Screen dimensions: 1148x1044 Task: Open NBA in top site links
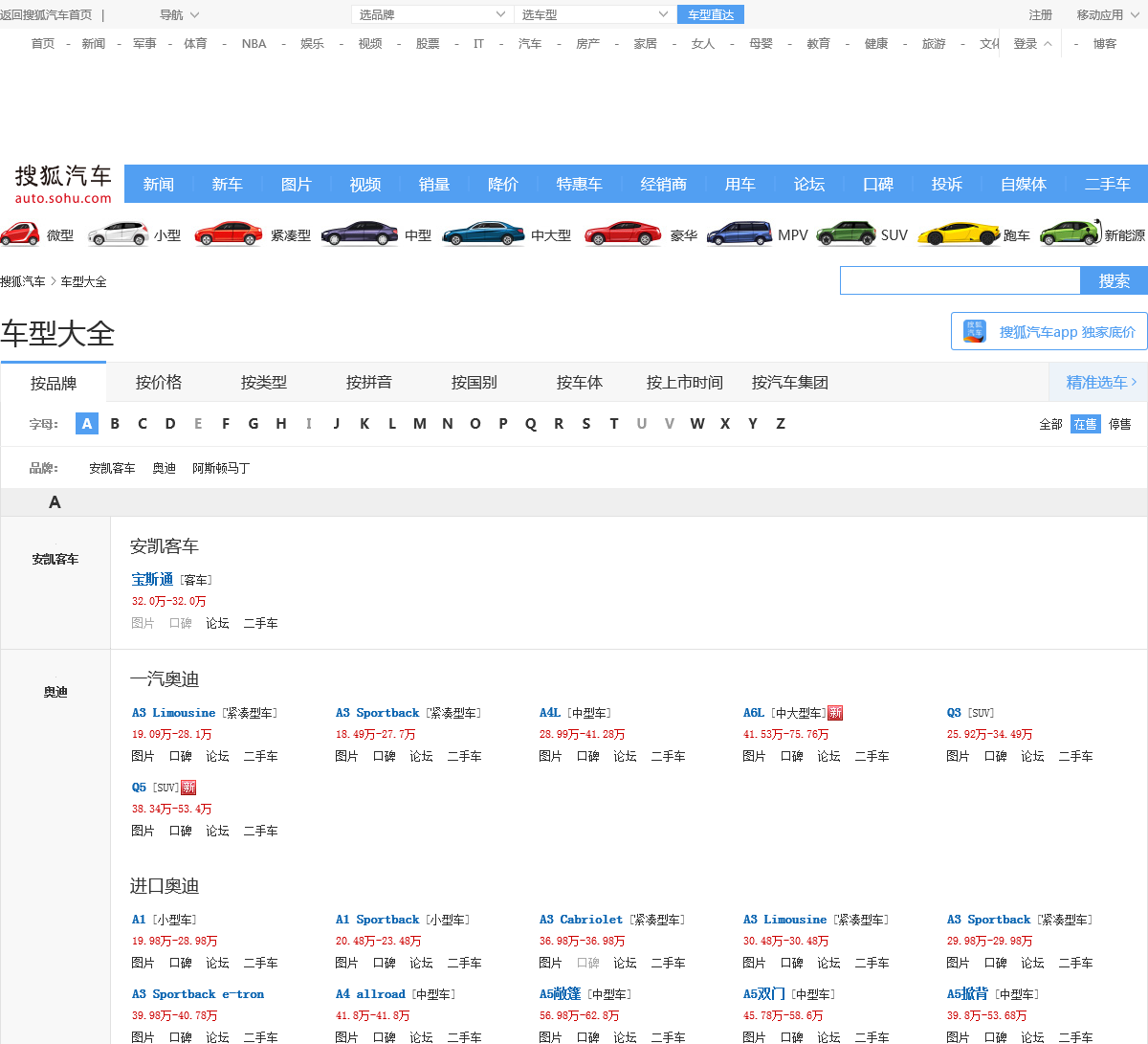coord(254,44)
